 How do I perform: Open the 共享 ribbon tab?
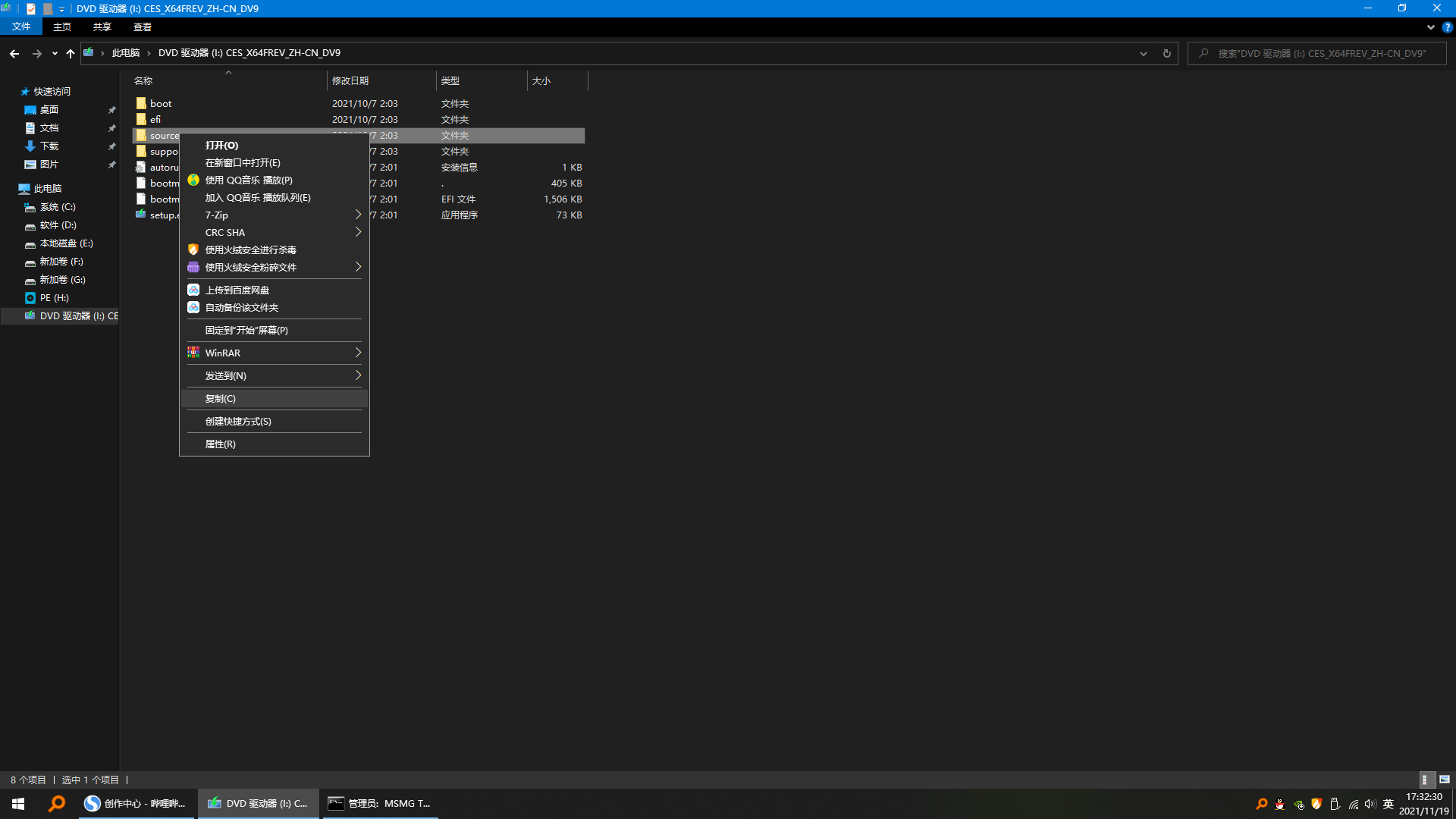[x=102, y=27]
